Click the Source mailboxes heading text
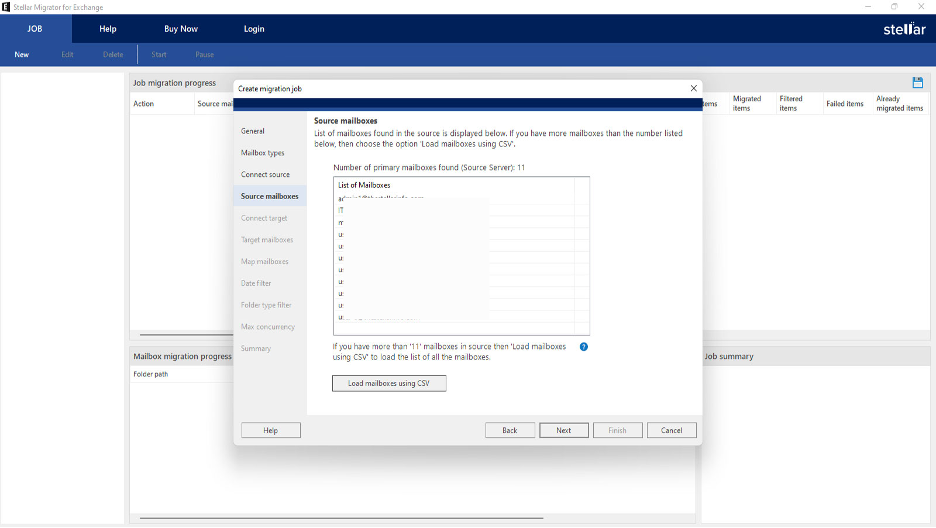This screenshot has width=936, height=528. (x=346, y=121)
